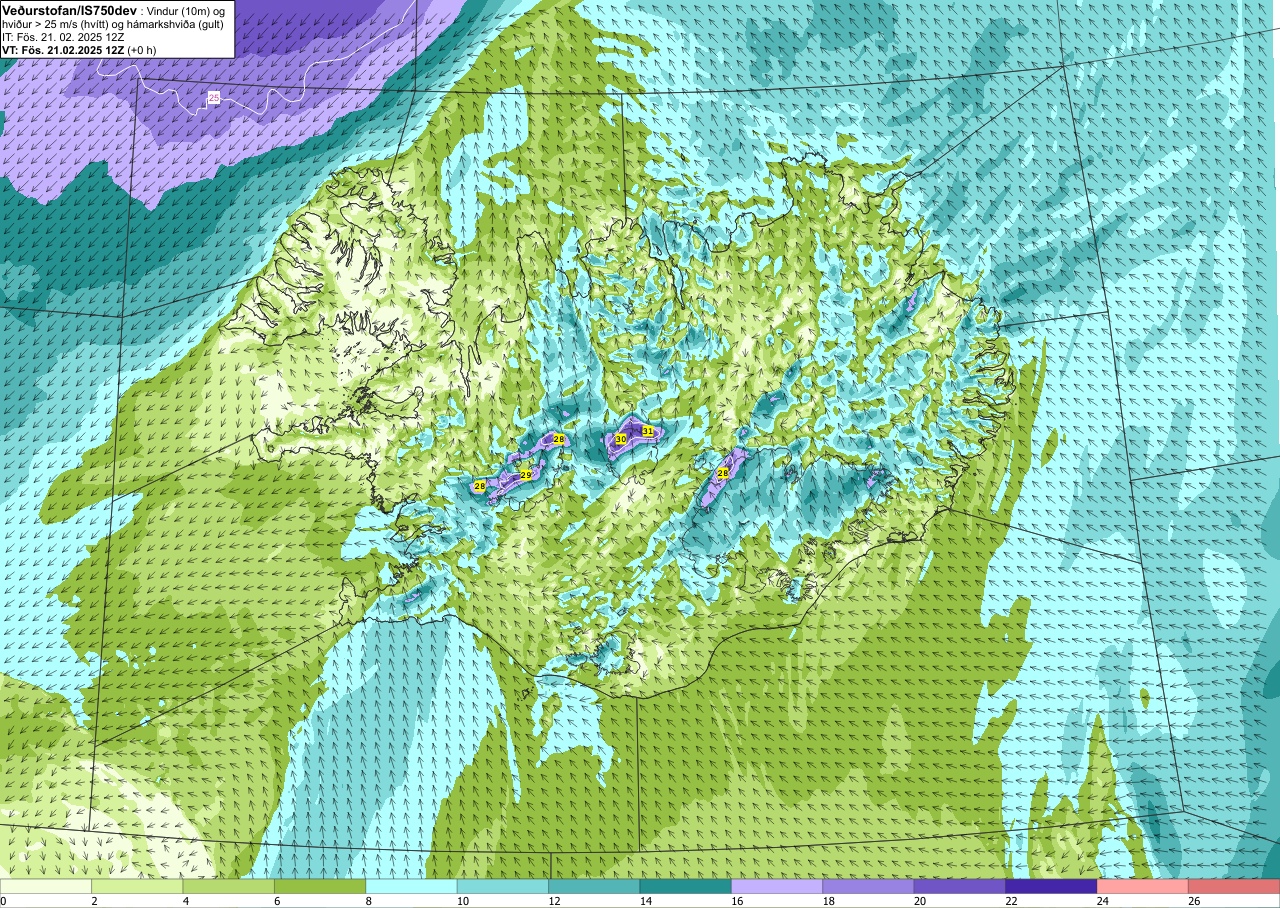This screenshot has width=1280, height=908.
Task: Pick the 20–22 m/s violet legend swatch
Action: (x=960, y=886)
